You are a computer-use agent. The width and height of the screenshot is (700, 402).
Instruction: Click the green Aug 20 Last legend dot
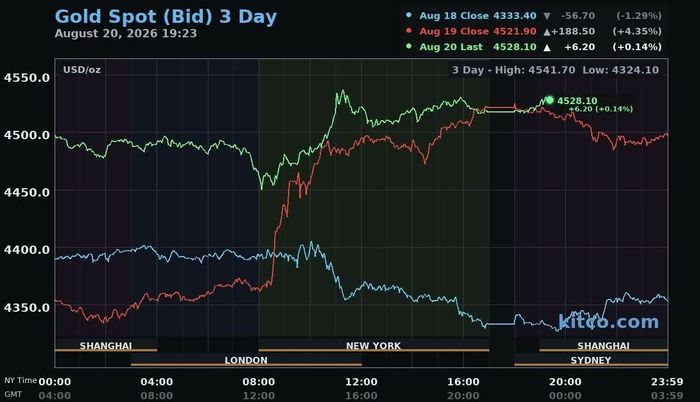point(408,46)
